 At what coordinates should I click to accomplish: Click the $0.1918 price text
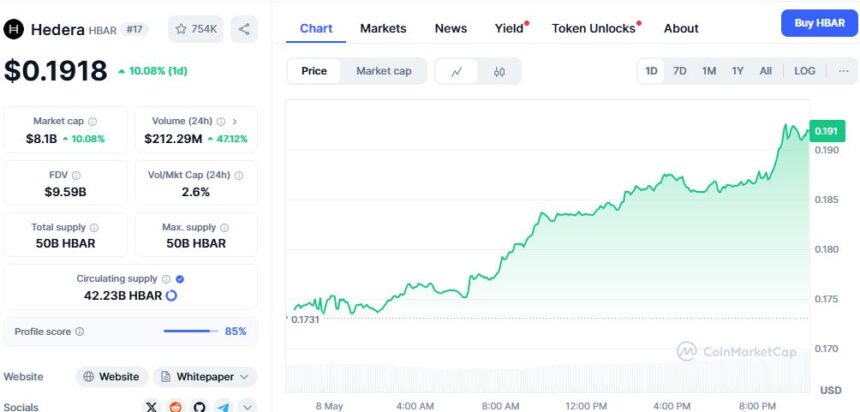55,71
